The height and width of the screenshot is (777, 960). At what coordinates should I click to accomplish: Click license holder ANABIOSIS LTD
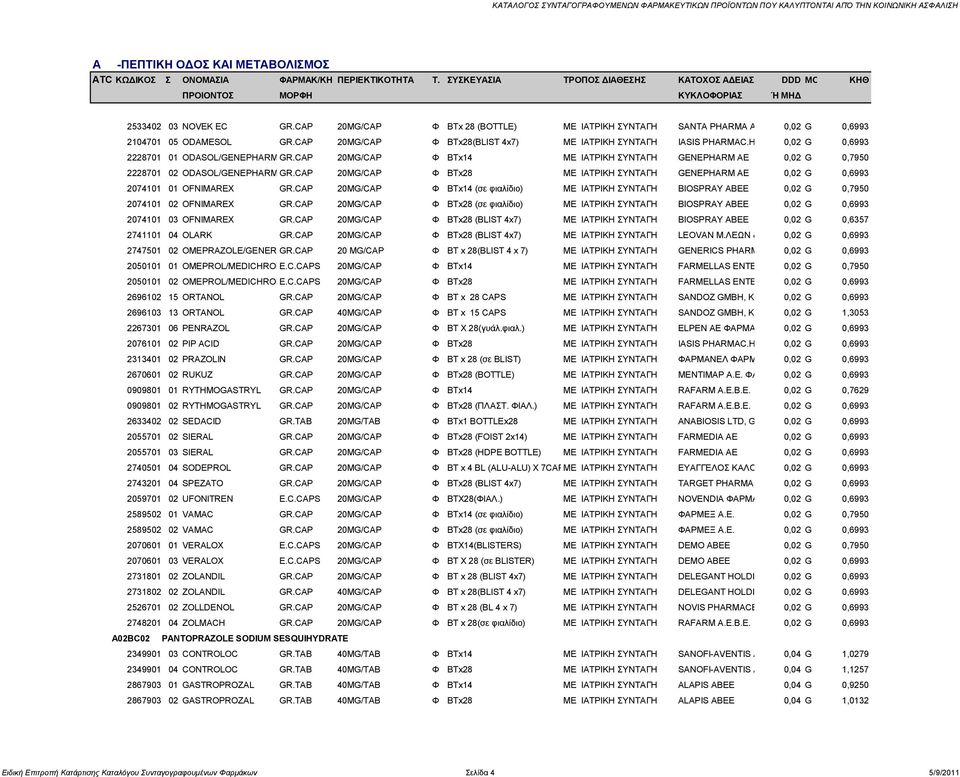pyautogui.click(x=716, y=421)
